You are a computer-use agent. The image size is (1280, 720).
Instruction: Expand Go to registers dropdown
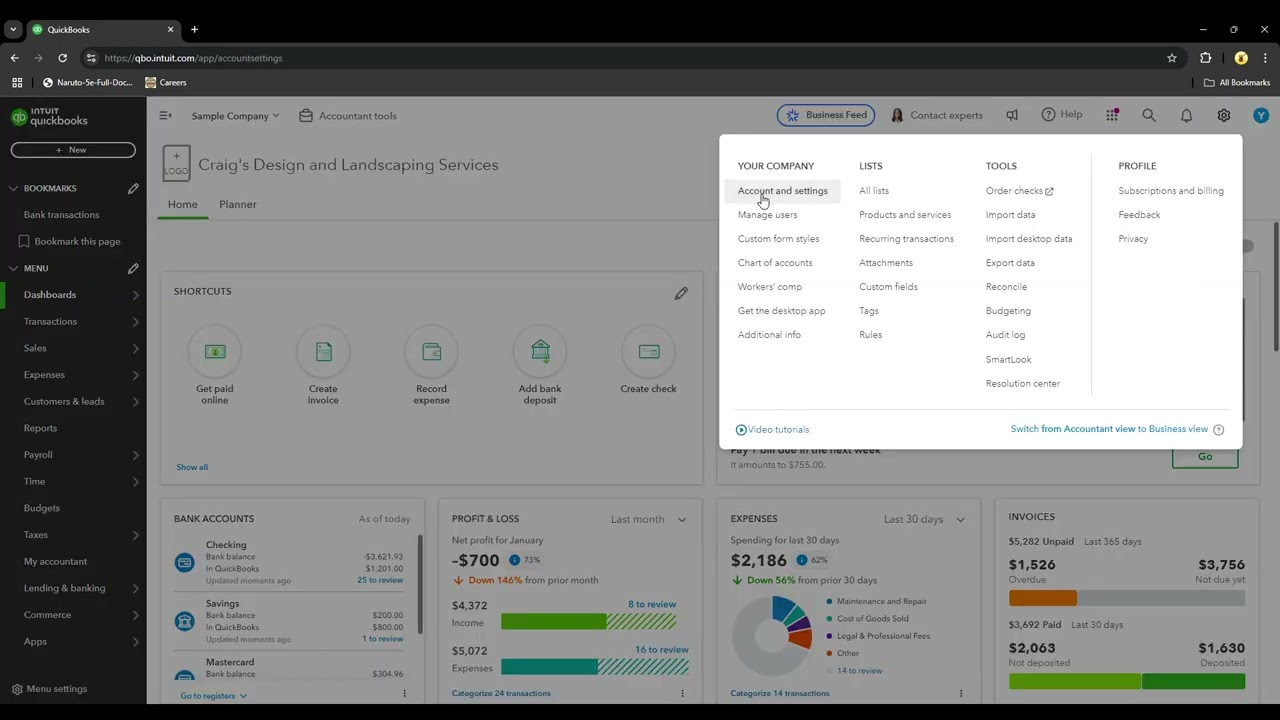(x=213, y=695)
